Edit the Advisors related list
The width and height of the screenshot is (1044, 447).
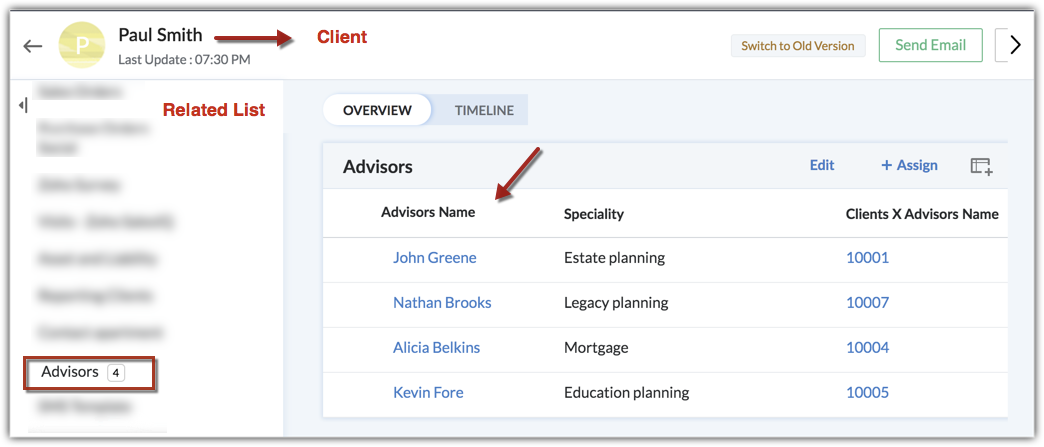(x=822, y=165)
